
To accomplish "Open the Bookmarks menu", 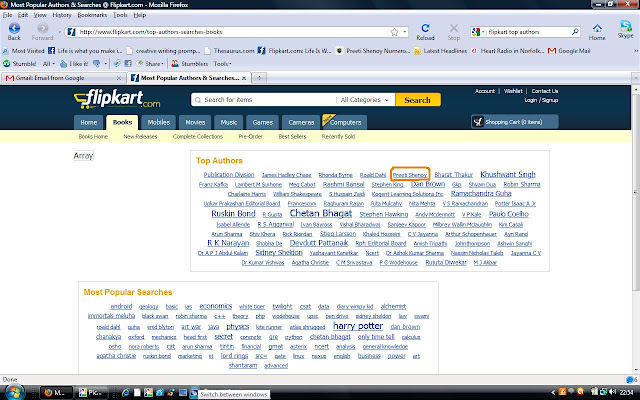I will 92,15.
